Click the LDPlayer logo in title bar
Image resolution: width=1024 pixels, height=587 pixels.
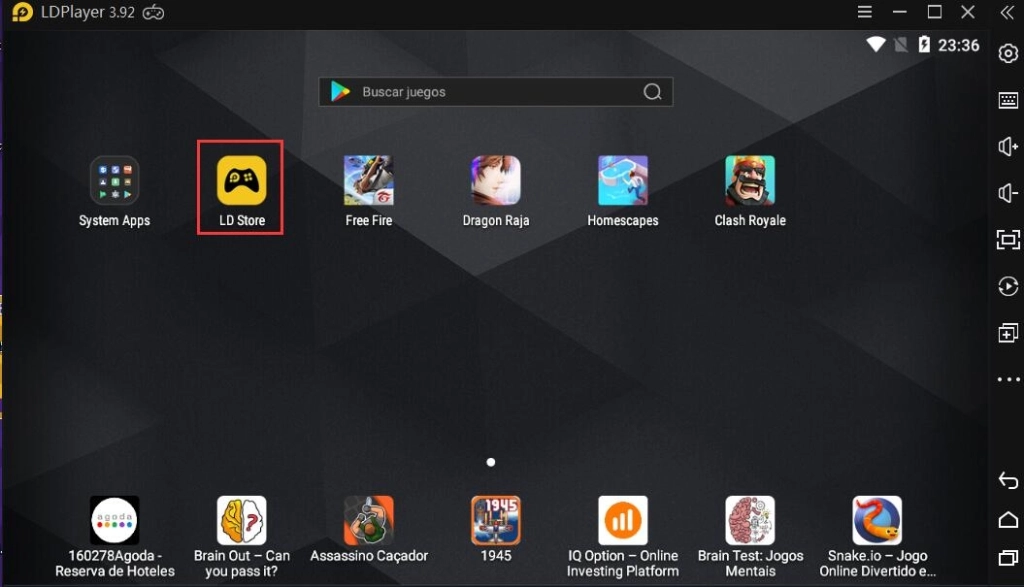point(22,12)
